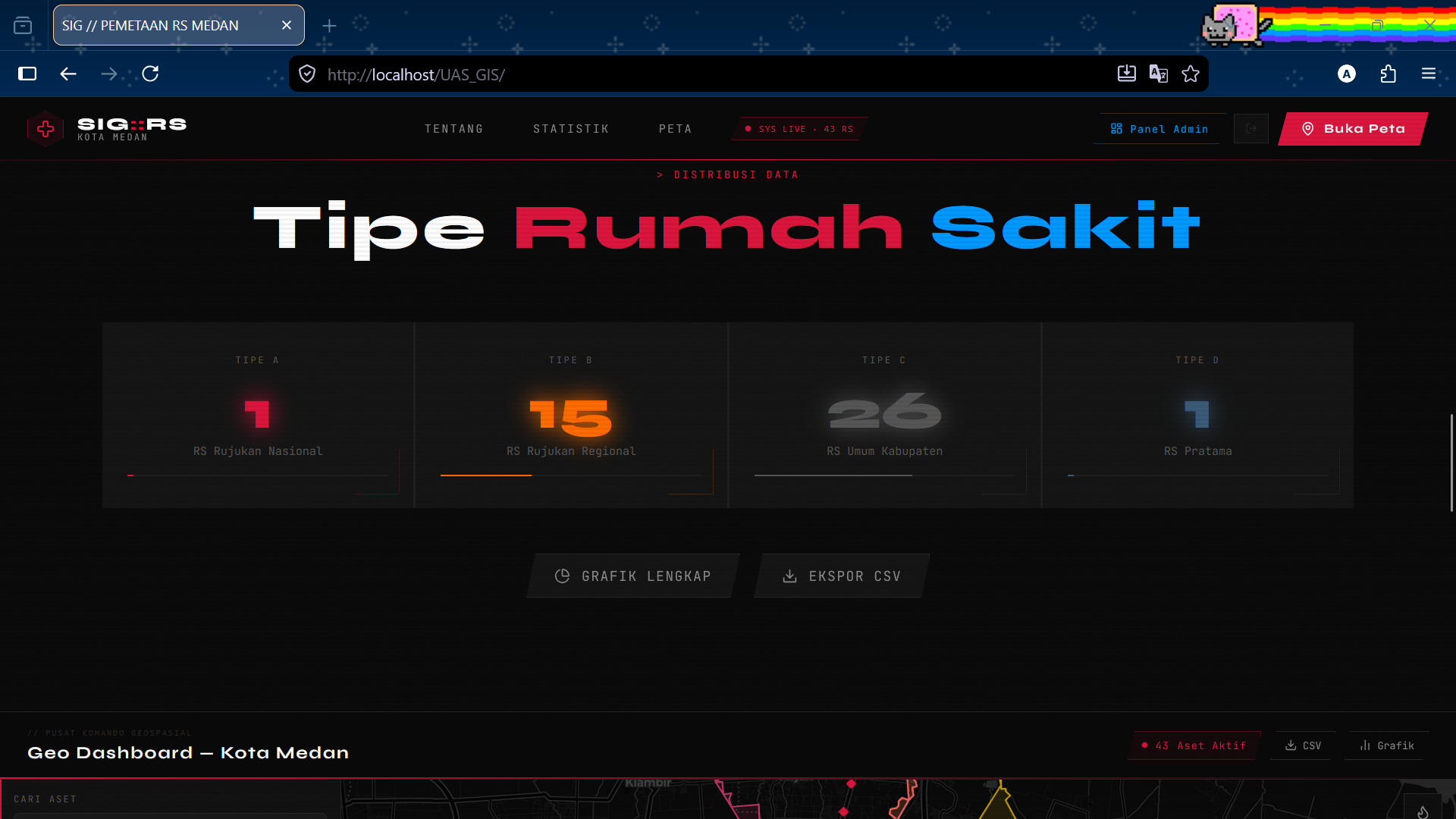The image size is (1456, 819).
Task: Open Grafik from the Geo Dashboard header
Action: (x=1387, y=745)
